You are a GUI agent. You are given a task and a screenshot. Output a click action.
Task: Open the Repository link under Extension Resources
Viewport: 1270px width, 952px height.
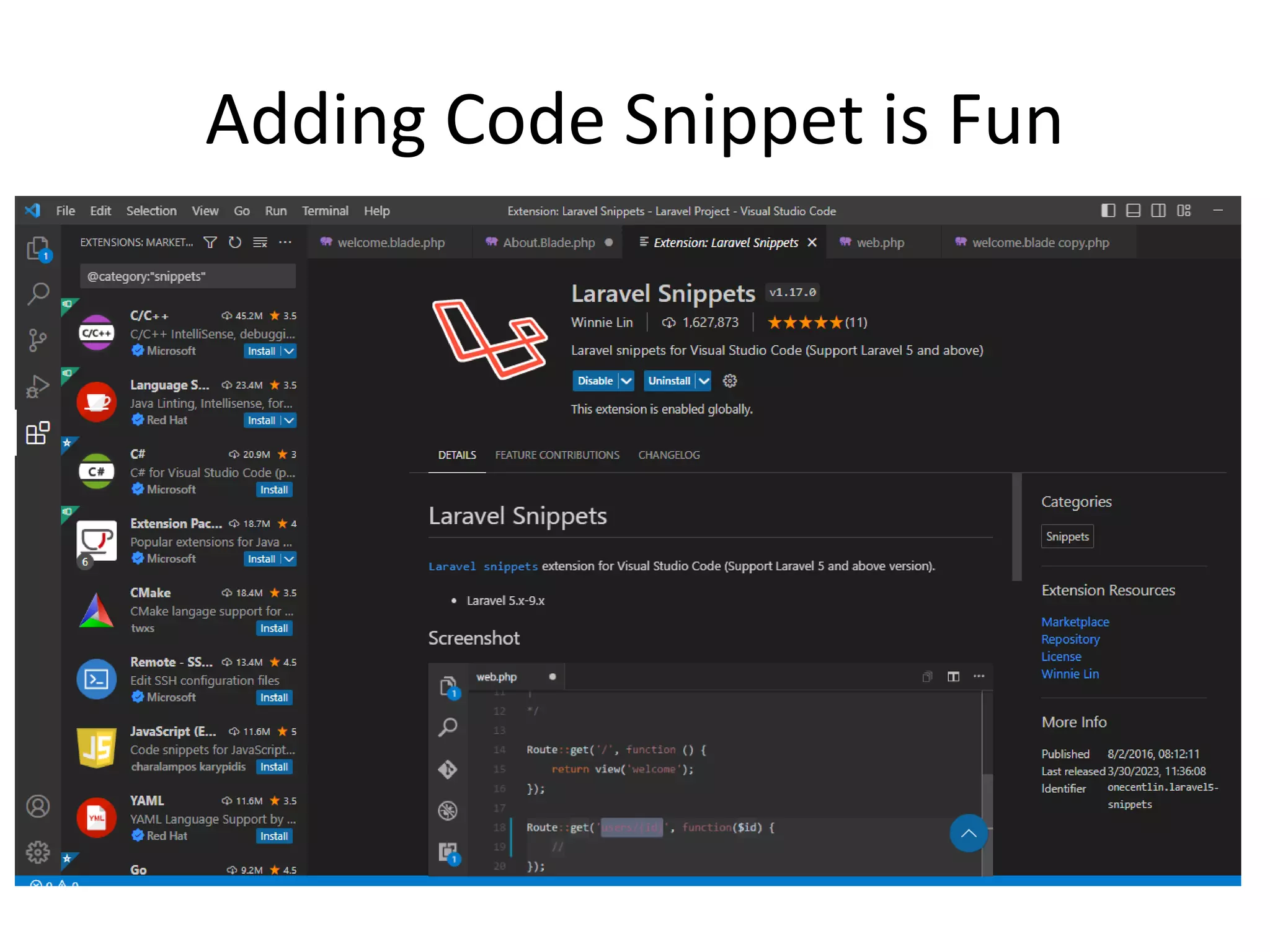[1070, 639]
